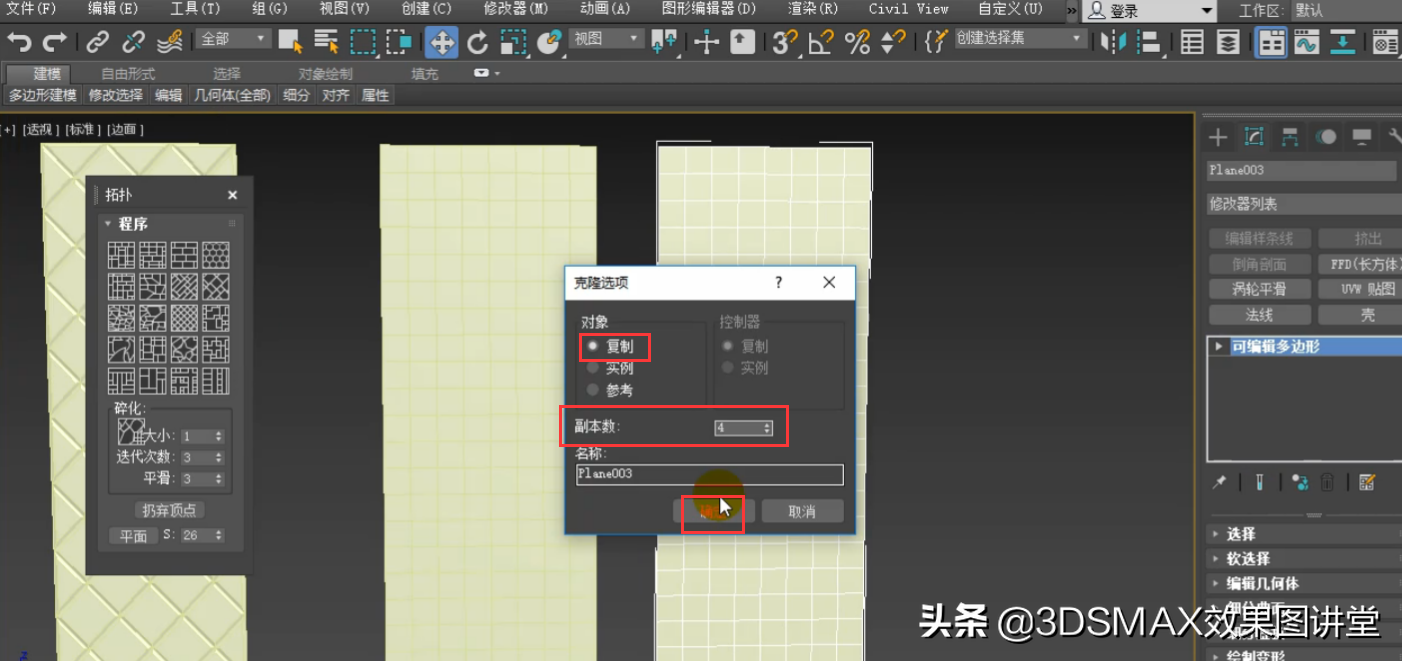
Task: Select the 实例 radio button under 对象
Action: [x=593, y=368]
